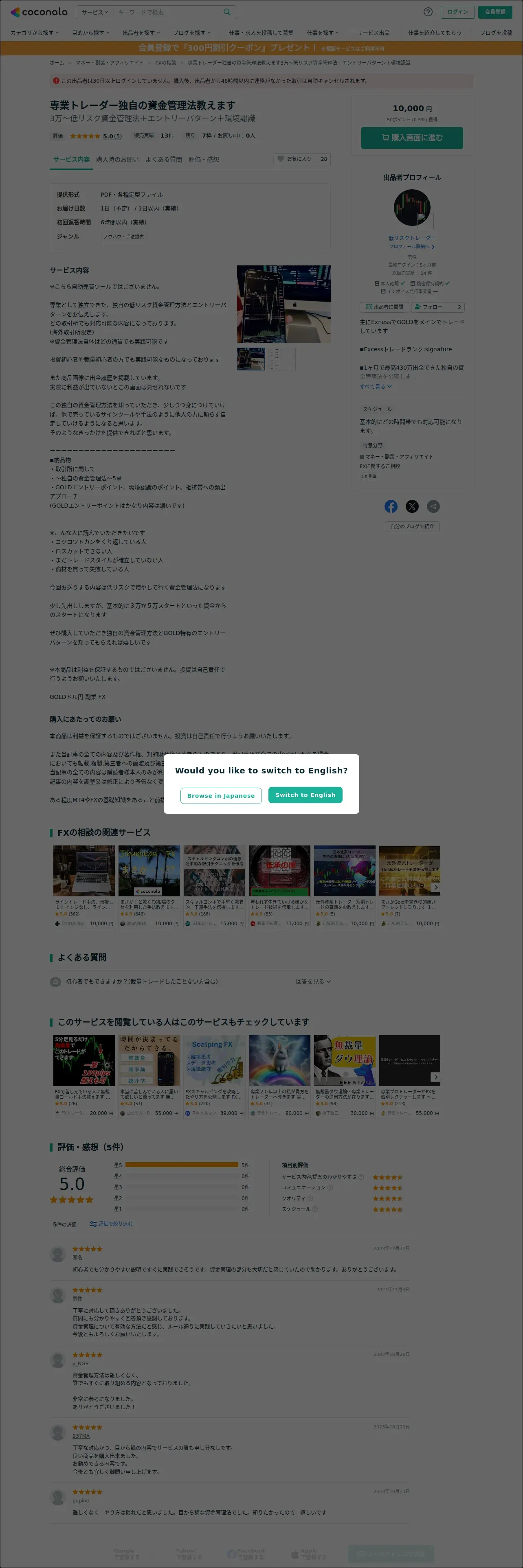The width and height of the screenshot is (523, 1568).
Task: Click help icon beside スケジュール rating
Action: click(x=315, y=1209)
